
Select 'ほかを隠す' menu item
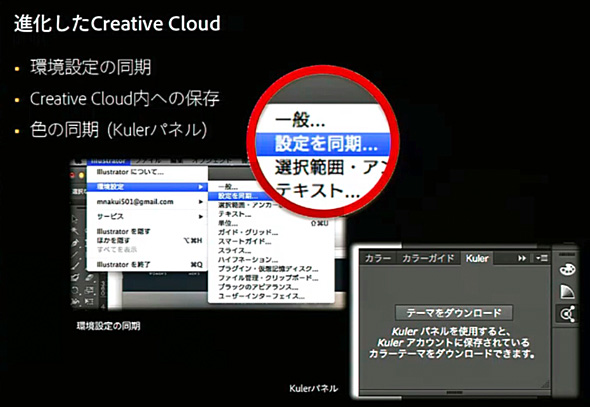point(113,240)
